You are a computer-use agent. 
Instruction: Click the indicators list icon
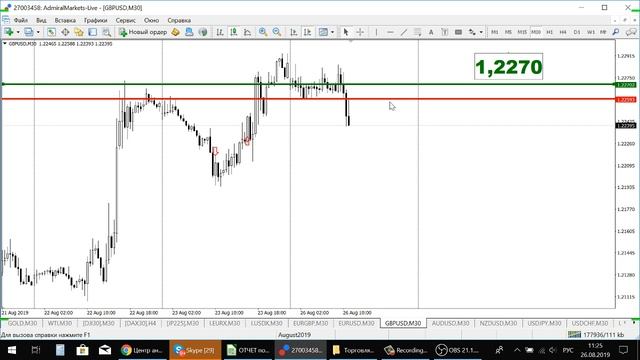click(323, 32)
